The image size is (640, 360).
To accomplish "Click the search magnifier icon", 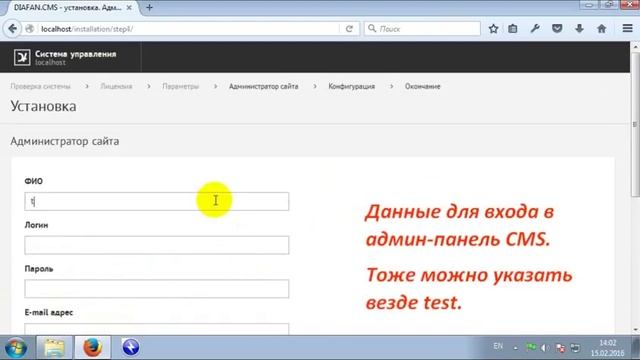I will coord(372,29).
